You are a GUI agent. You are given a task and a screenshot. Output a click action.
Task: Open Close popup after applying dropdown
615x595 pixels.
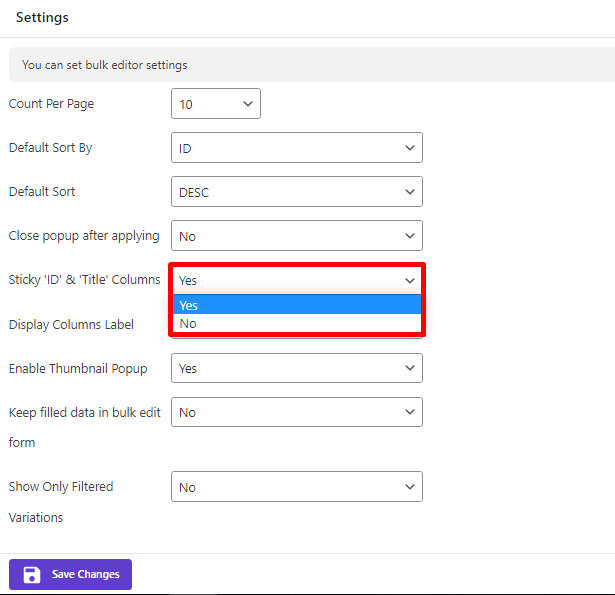[x=297, y=236]
